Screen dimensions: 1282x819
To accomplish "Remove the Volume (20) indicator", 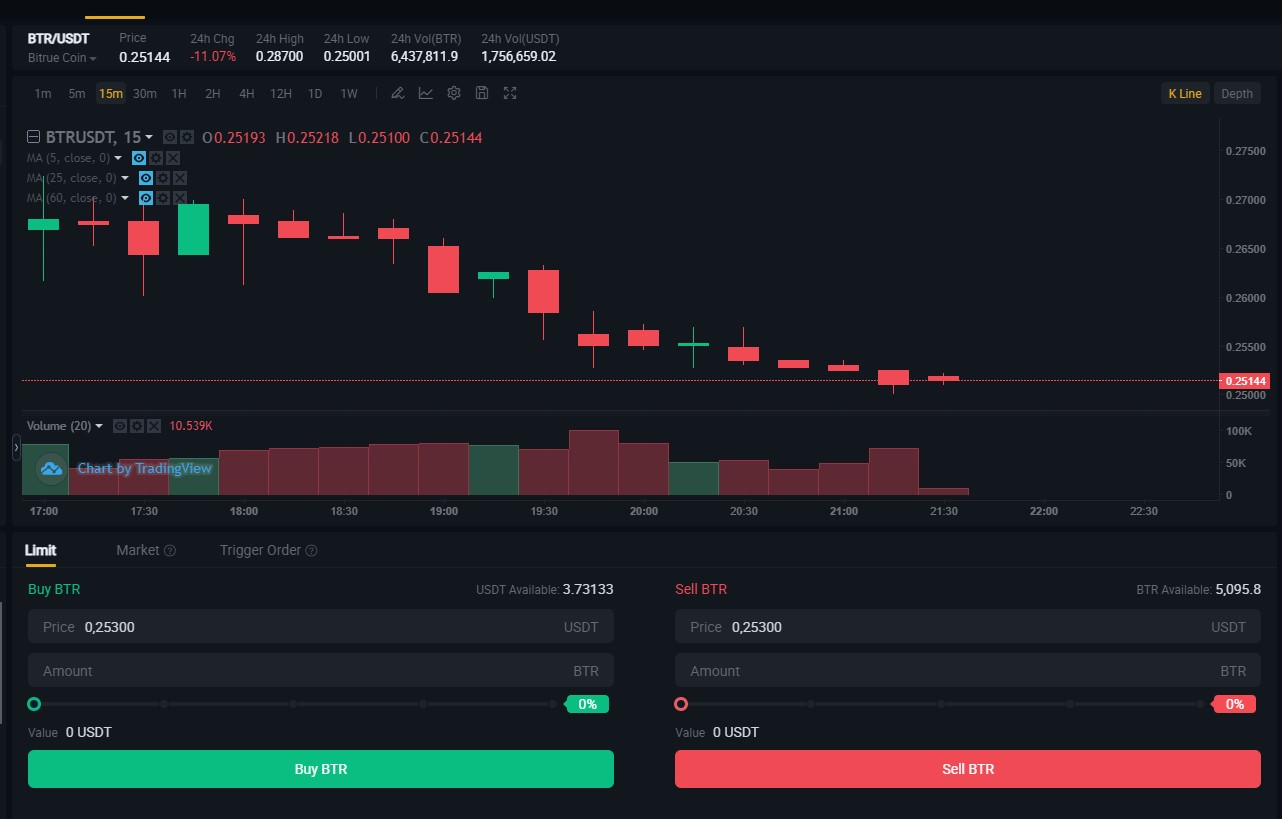I will [x=154, y=426].
